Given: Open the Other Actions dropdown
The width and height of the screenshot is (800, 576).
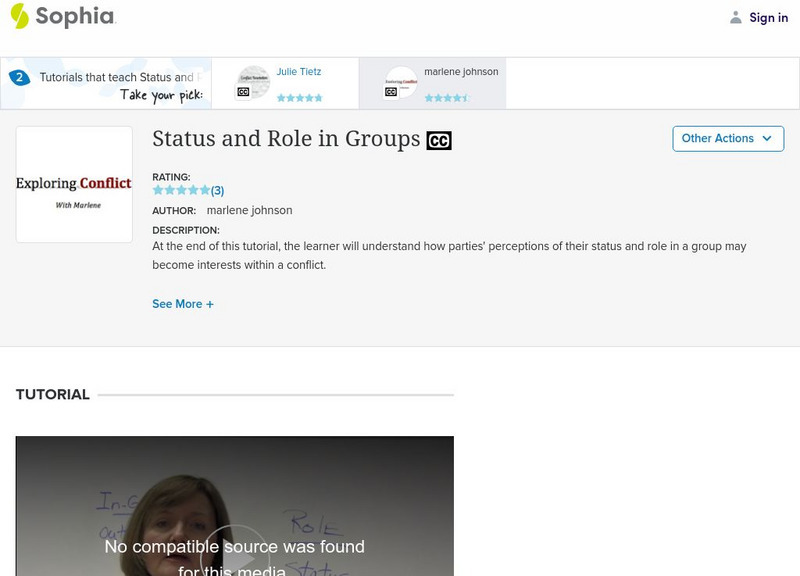Looking at the screenshot, I should (x=727, y=138).
